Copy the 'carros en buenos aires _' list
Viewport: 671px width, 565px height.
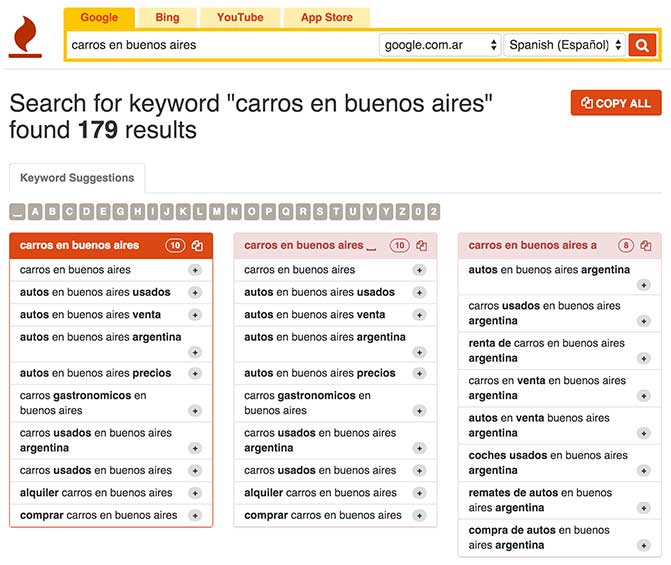422,246
